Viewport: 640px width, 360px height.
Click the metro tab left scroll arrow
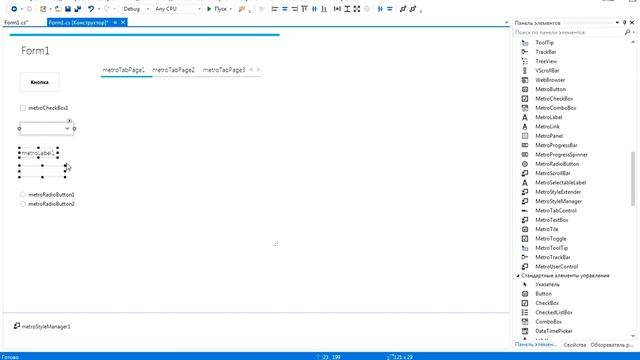251,70
